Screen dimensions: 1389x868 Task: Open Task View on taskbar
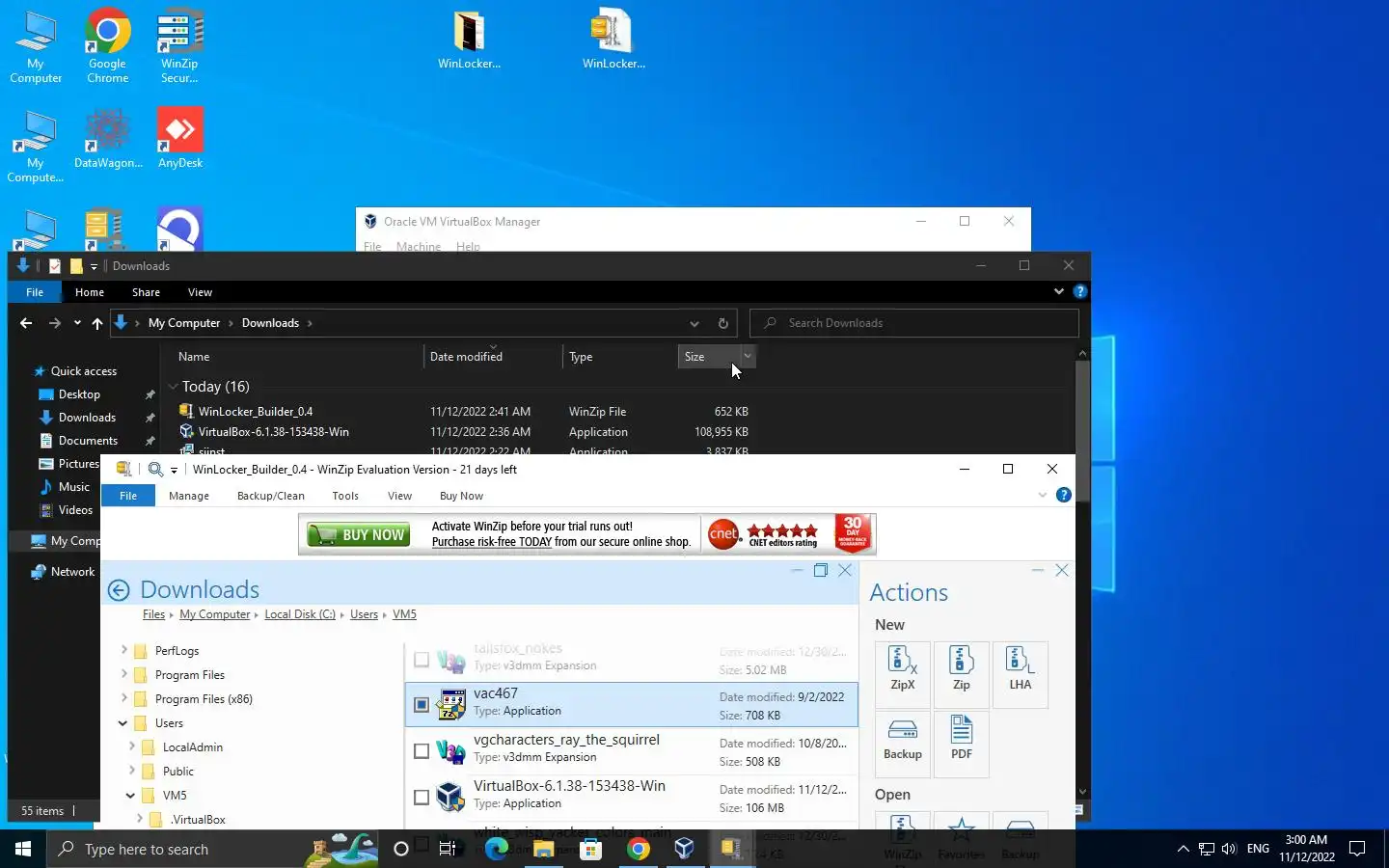pyautogui.click(x=448, y=849)
